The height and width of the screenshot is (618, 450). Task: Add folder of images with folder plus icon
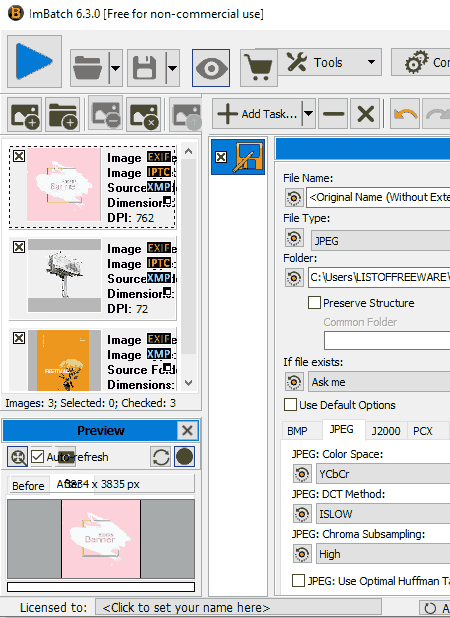tap(63, 115)
